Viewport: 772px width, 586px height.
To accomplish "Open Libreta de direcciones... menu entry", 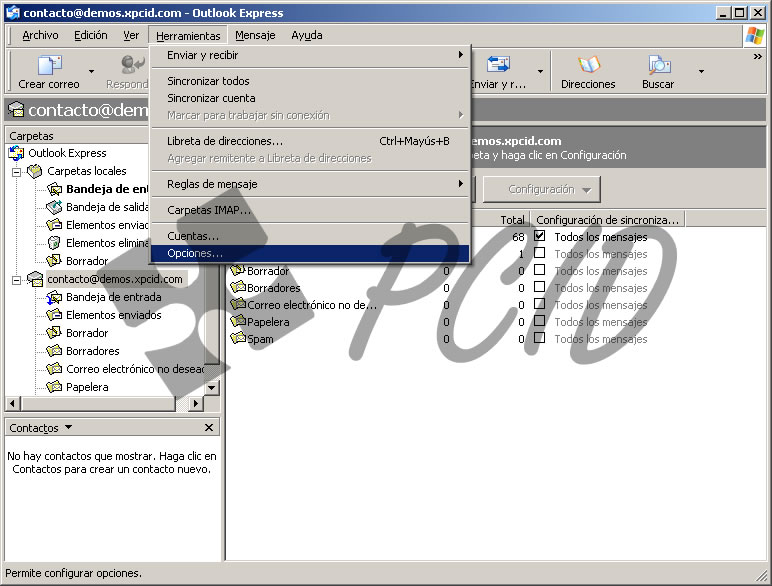I will tap(310, 141).
